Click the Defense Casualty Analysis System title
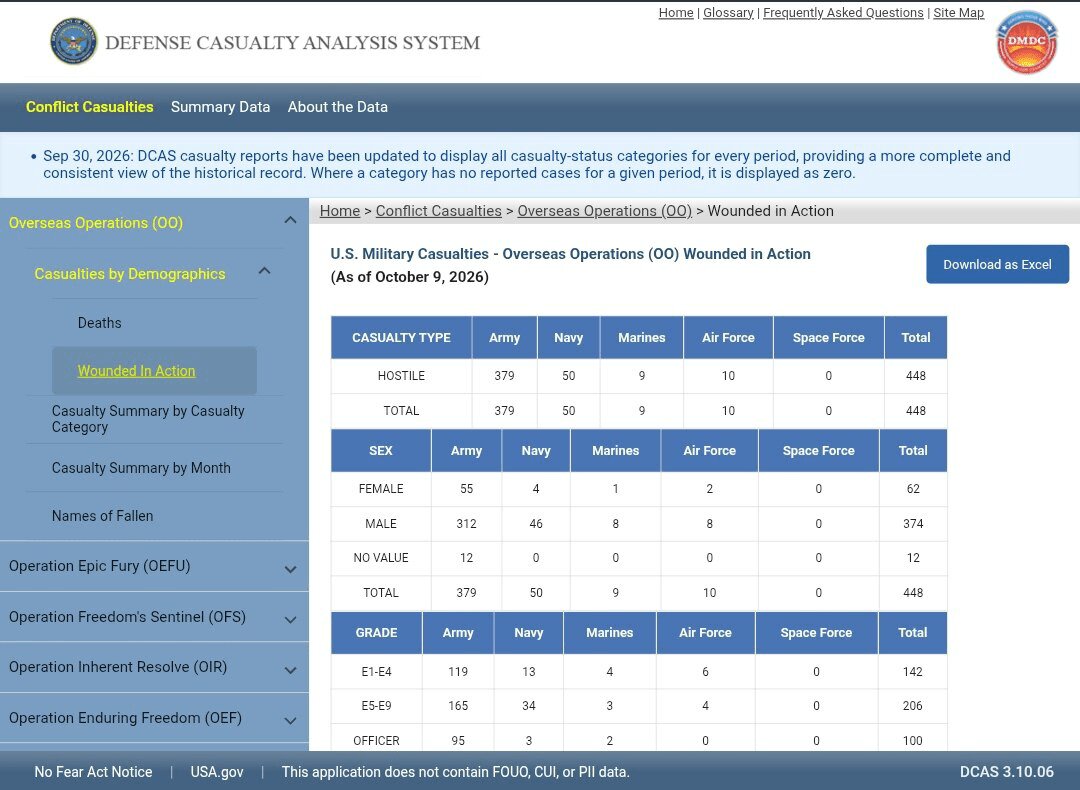1080x790 pixels. (x=293, y=43)
